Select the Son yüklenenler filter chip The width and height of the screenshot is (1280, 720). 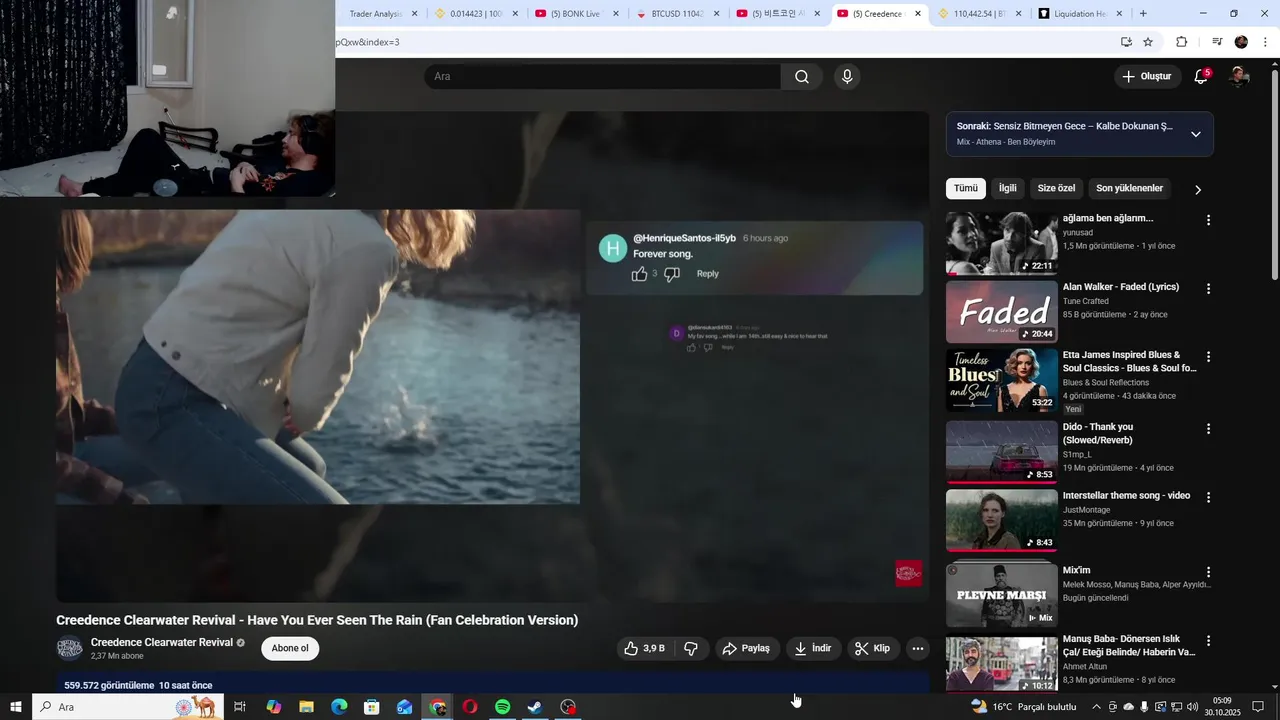point(1129,188)
